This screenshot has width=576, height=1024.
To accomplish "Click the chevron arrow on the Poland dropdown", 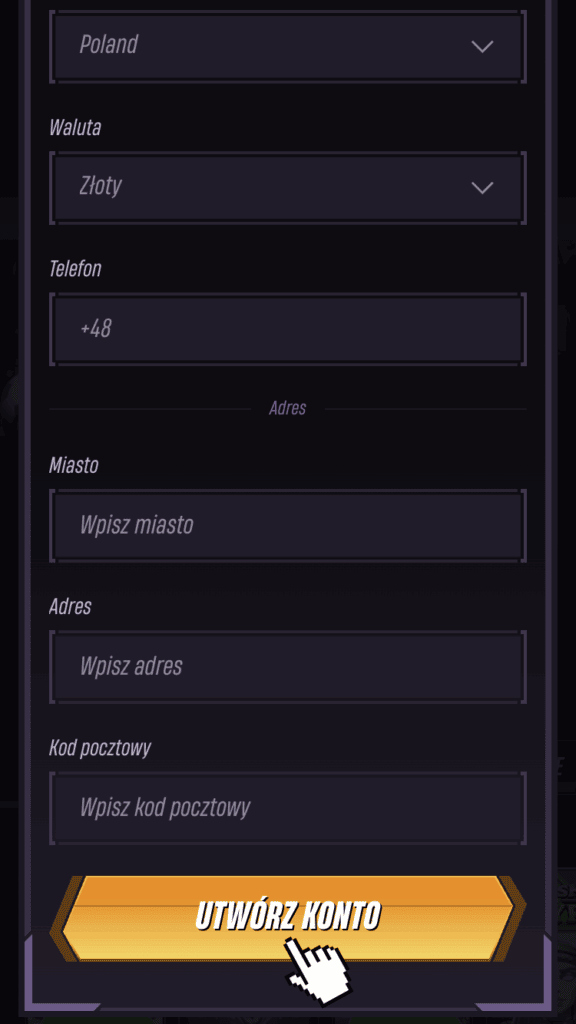I will click(x=482, y=46).
